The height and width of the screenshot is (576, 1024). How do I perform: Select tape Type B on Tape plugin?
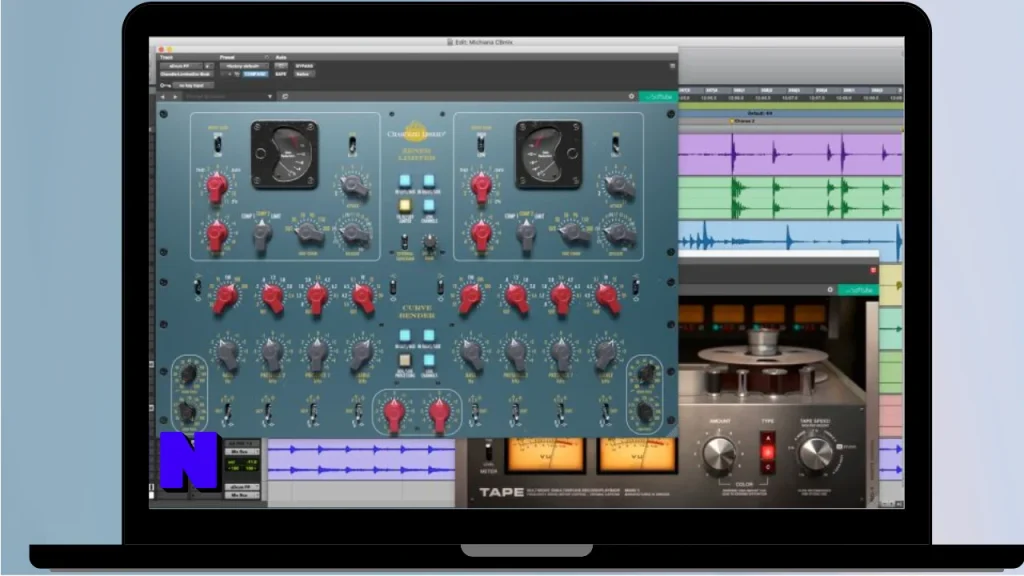click(768, 452)
